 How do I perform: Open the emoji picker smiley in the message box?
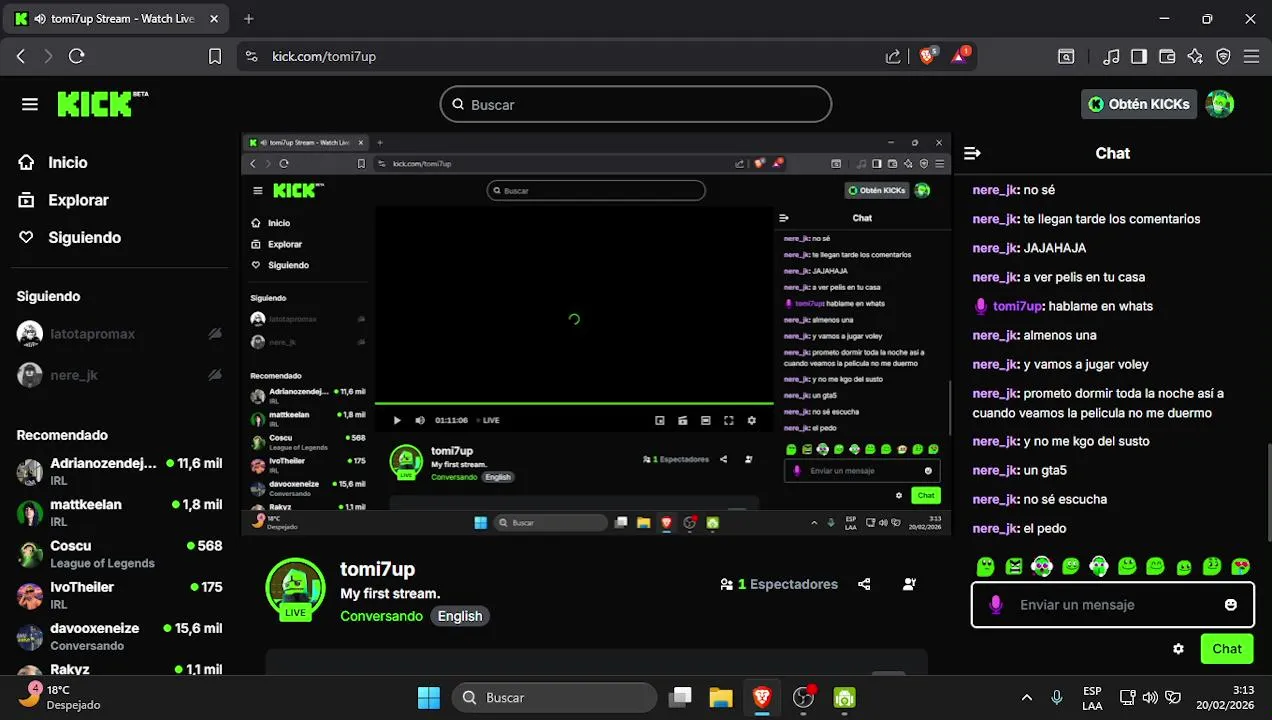click(x=1231, y=605)
